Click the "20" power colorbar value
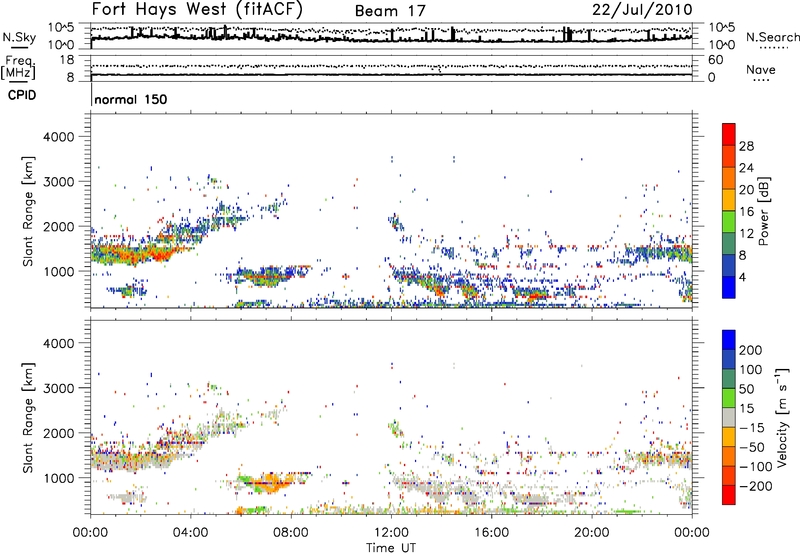 coord(746,190)
